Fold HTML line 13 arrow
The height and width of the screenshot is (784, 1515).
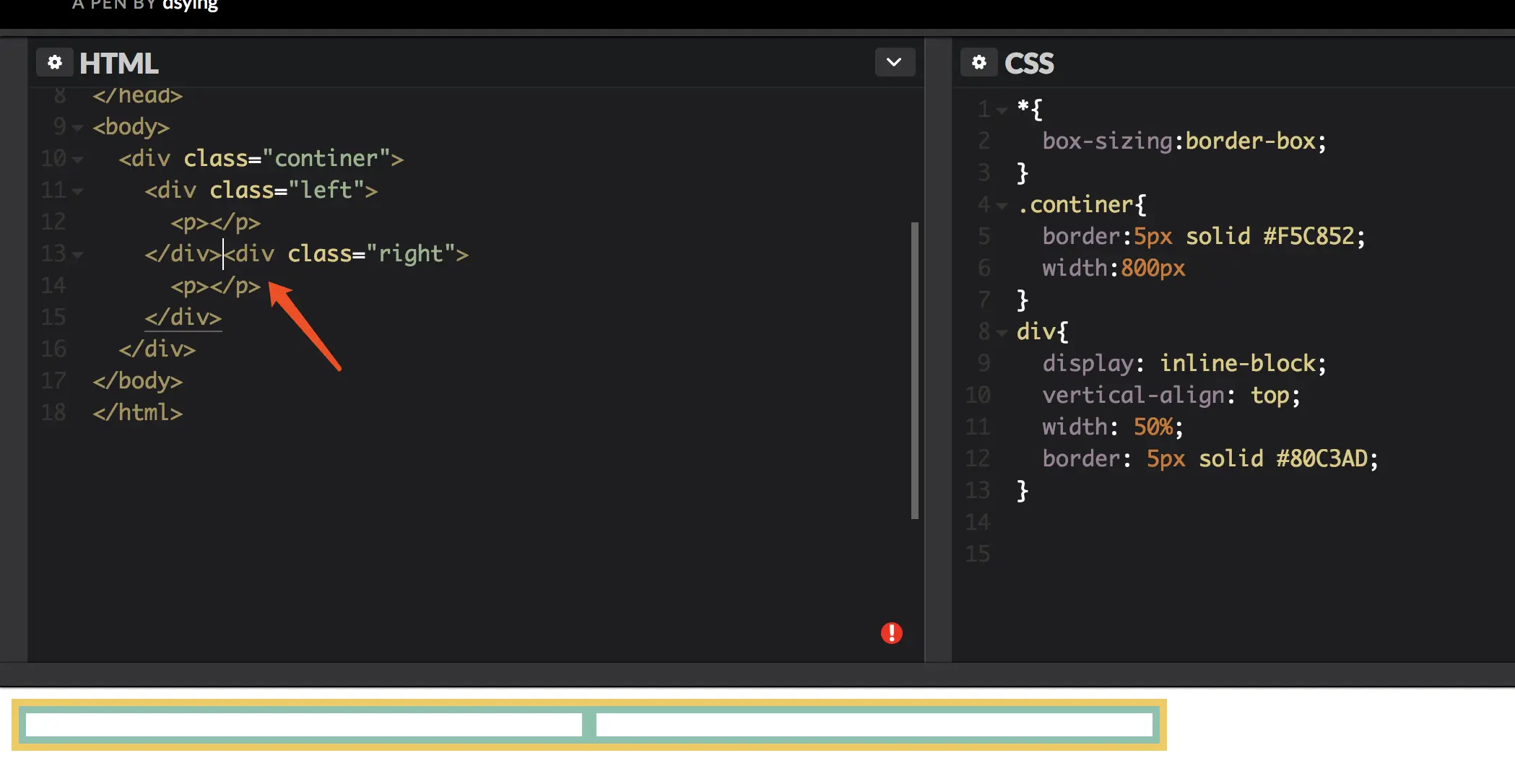pos(77,255)
